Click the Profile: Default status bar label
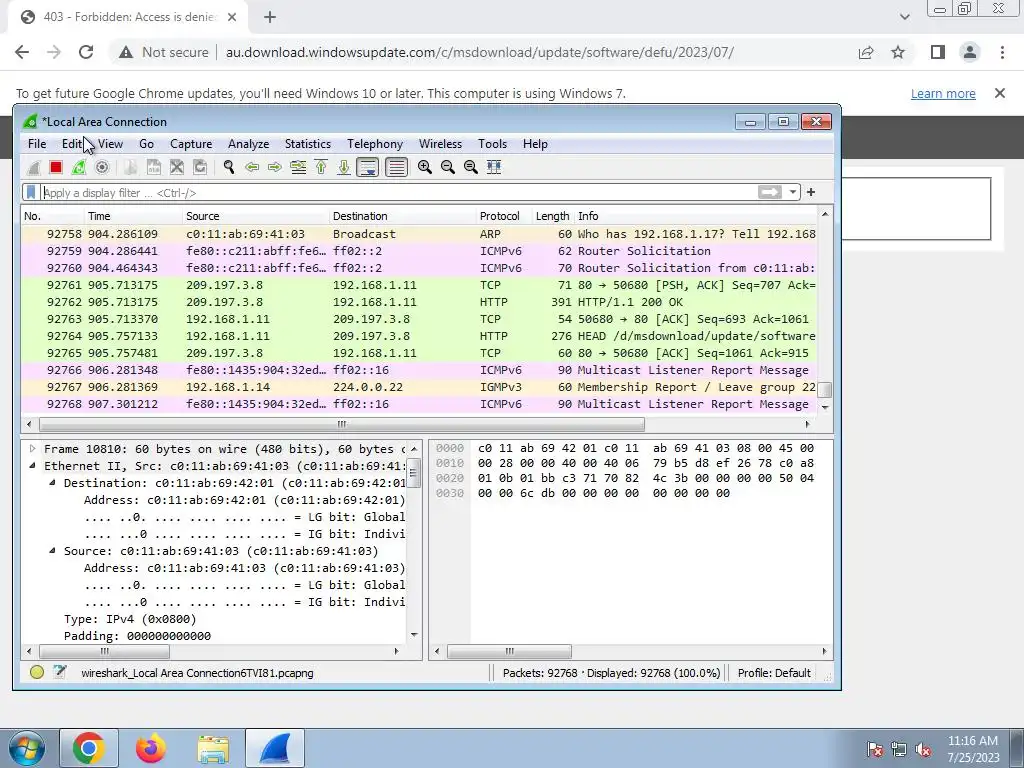1024x768 pixels. [774, 673]
